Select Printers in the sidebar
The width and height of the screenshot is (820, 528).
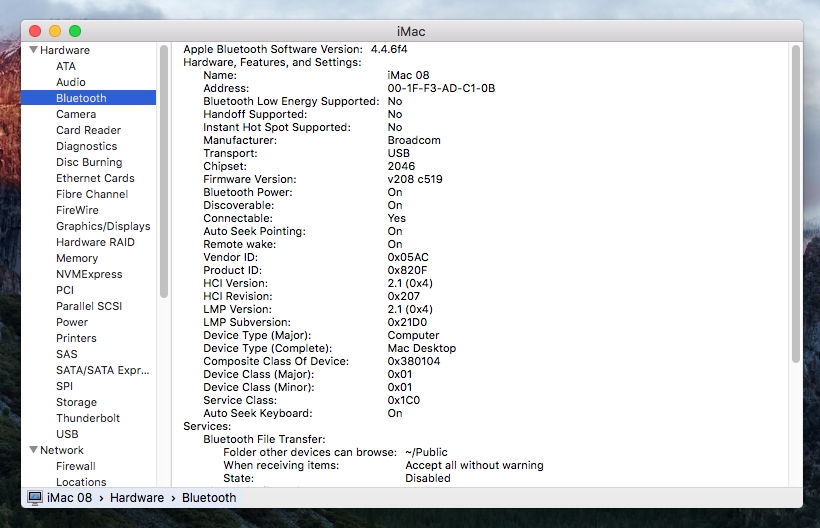click(x=76, y=338)
